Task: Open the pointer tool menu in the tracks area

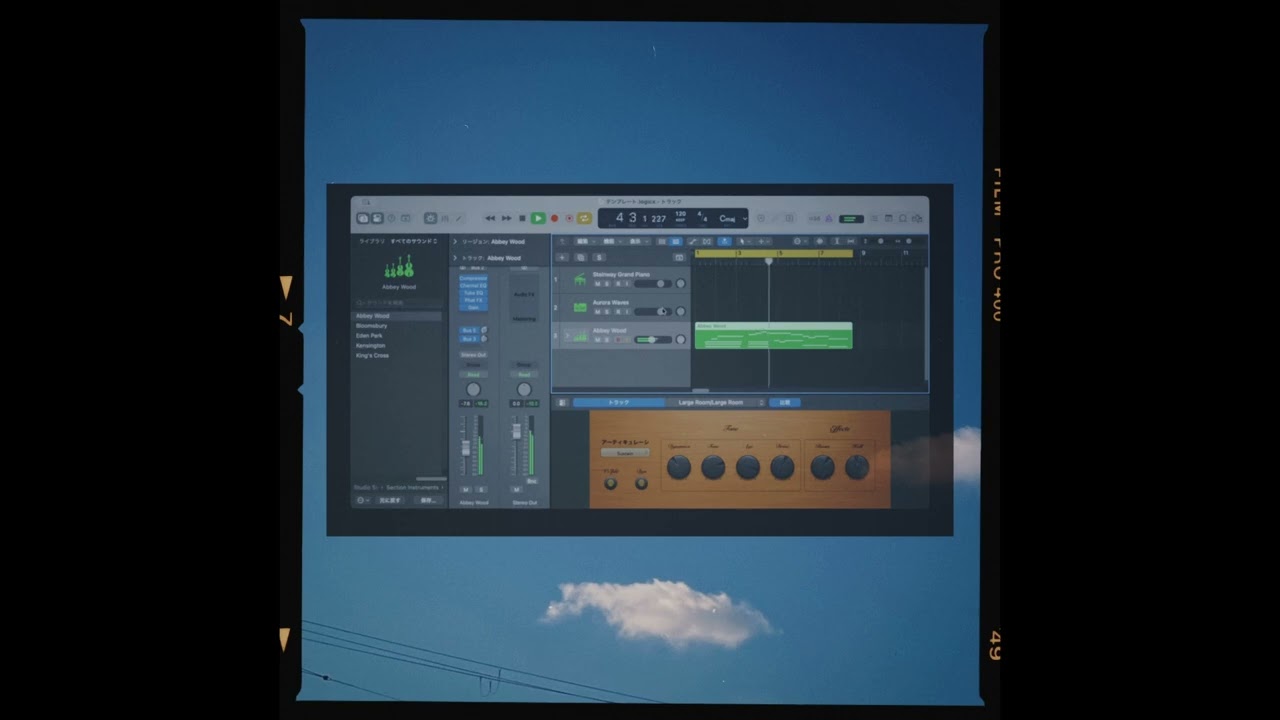Action: (x=745, y=241)
